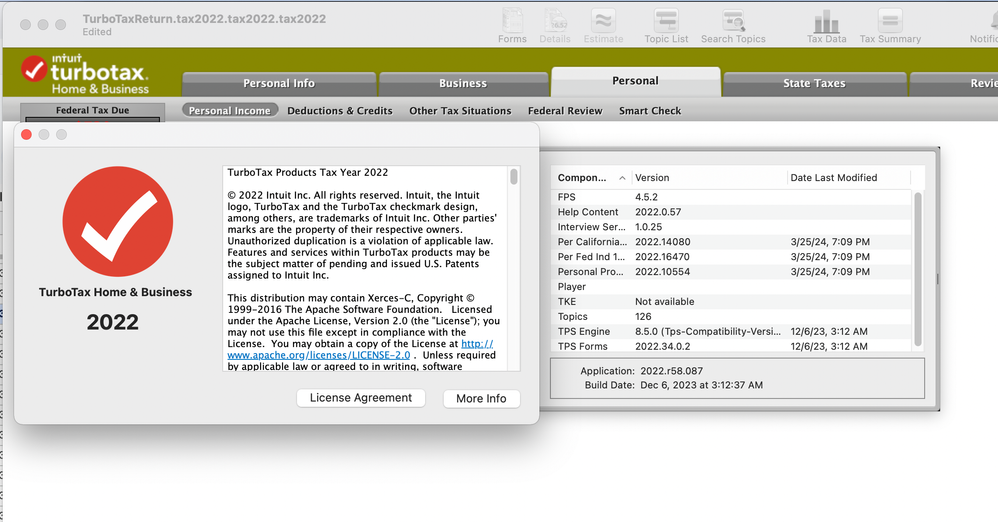Open the Smart Check section
The width and height of the screenshot is (998, 522).
[x=650, y=111]
